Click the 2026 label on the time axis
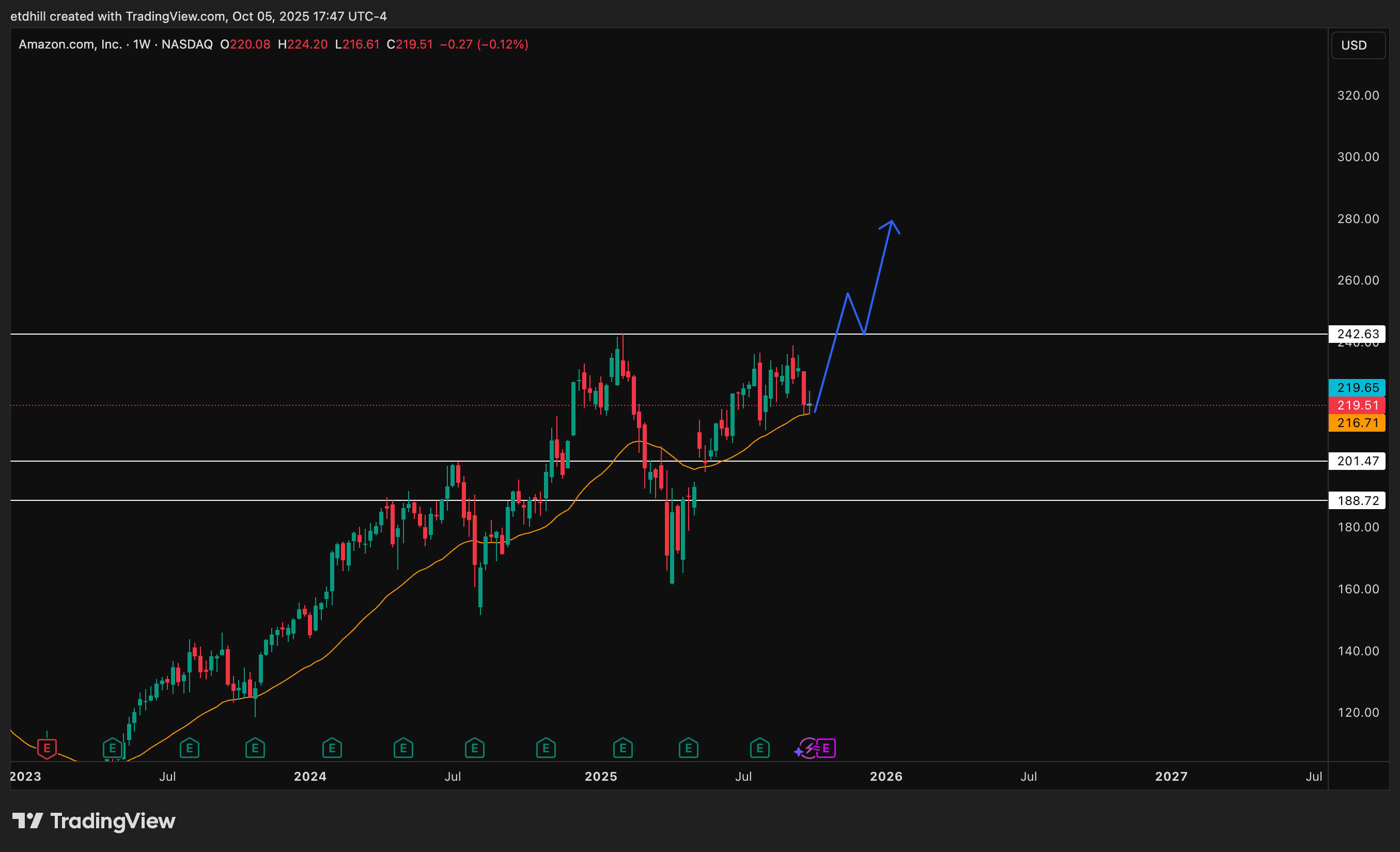Image resolution: width=1400 pixels, height=852 pixels. coord(886,777)
